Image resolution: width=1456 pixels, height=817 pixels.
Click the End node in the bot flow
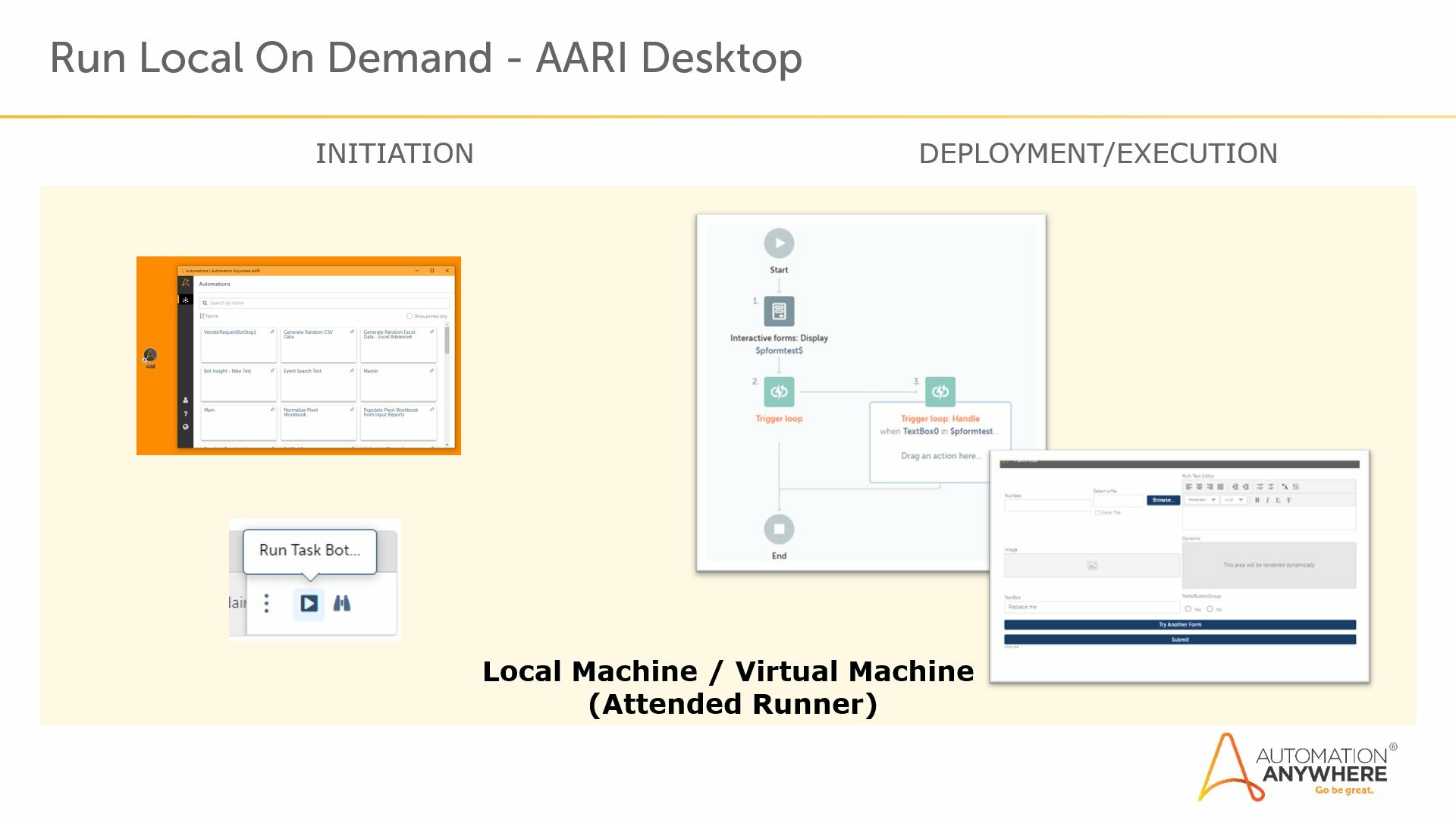(779, 529)
